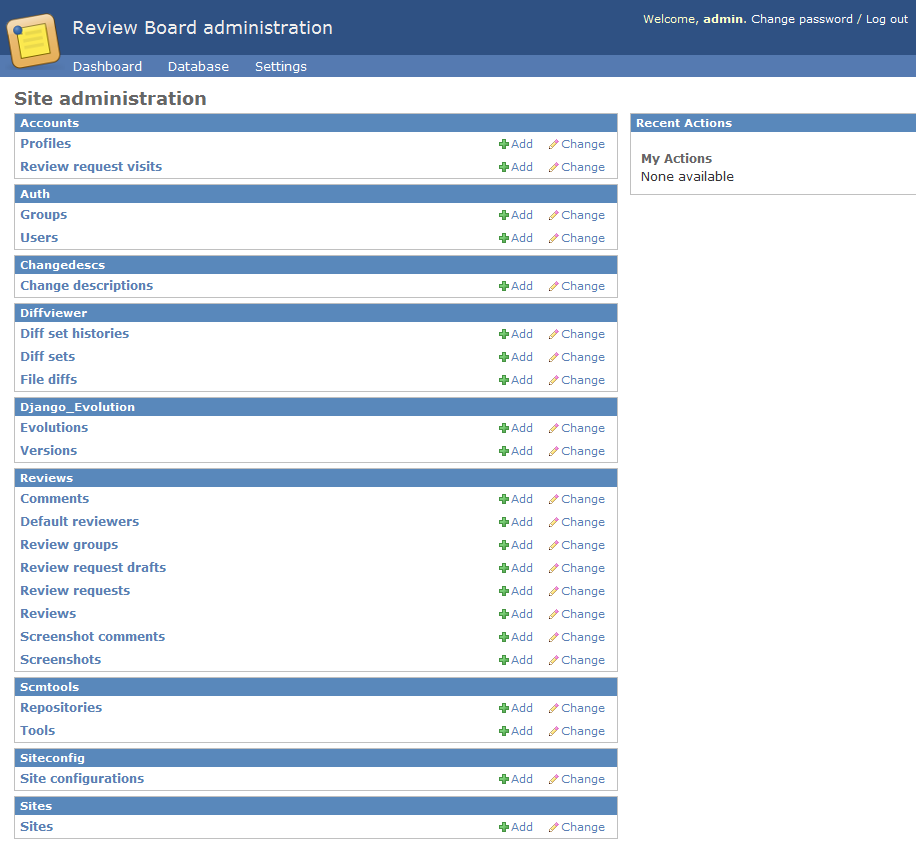Click the pencil icon for Evolutions
The image size is (916, 856).
point(554,428)
